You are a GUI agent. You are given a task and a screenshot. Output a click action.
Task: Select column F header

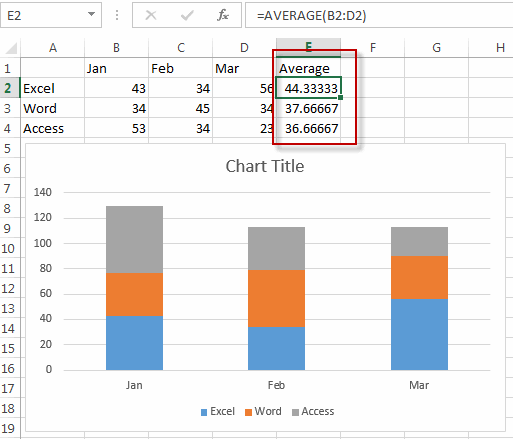372,48
